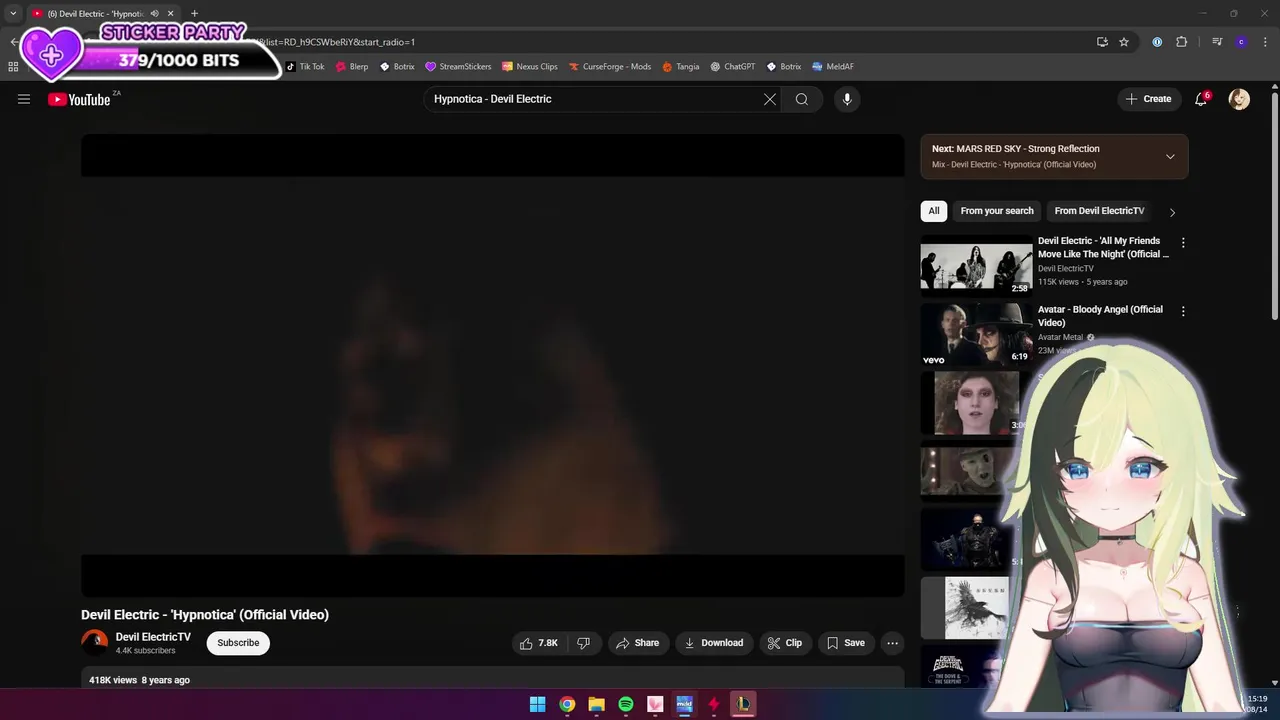Select the 'All' filter chip

click(934, 211)
